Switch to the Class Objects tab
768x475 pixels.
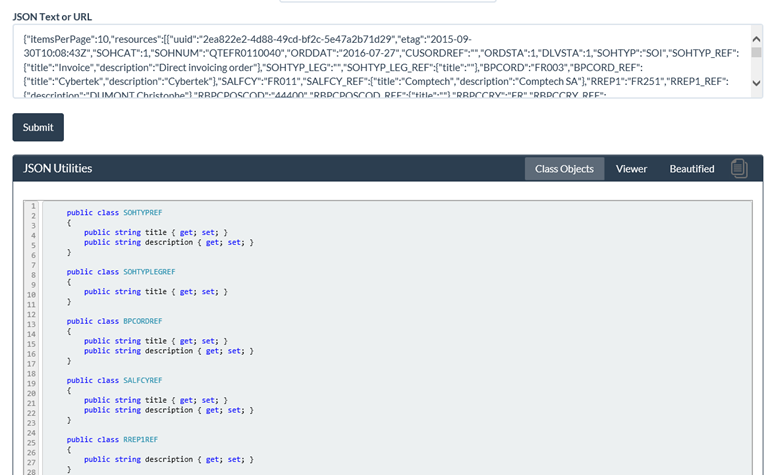coord(564,169)
